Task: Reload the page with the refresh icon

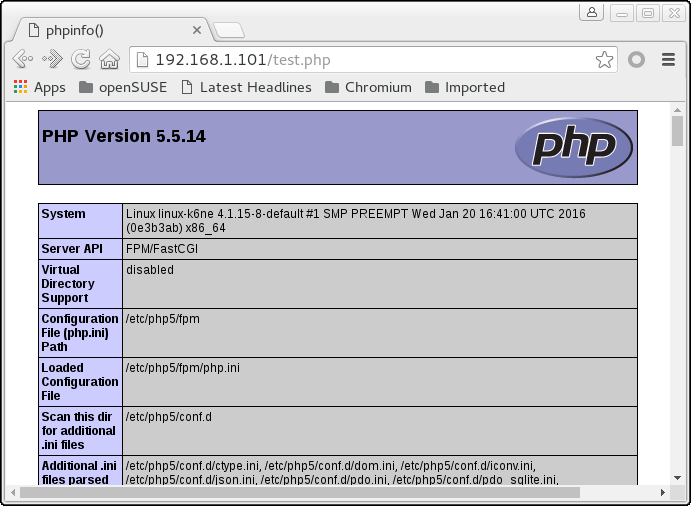Action: (81, 60)
